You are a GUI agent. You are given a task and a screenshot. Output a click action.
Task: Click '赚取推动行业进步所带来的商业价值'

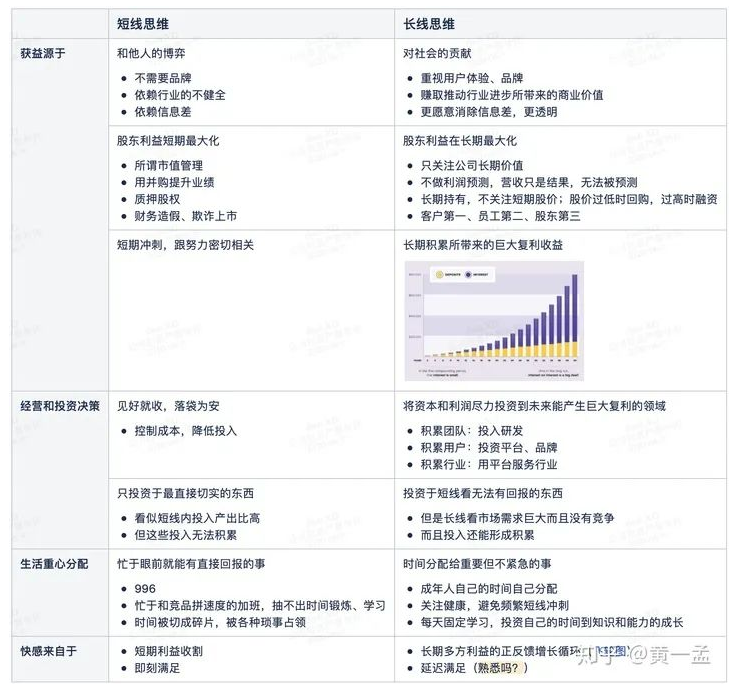coord(512,95)
